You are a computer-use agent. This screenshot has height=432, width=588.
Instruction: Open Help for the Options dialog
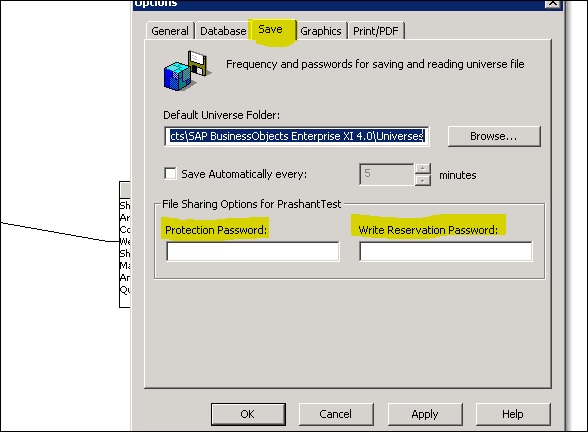(x=513, y=414)
